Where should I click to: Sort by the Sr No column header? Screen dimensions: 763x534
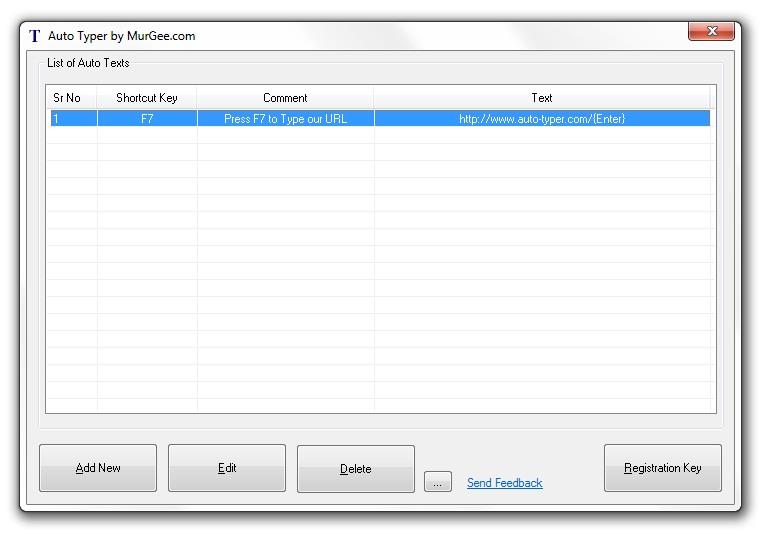point(72,98)
